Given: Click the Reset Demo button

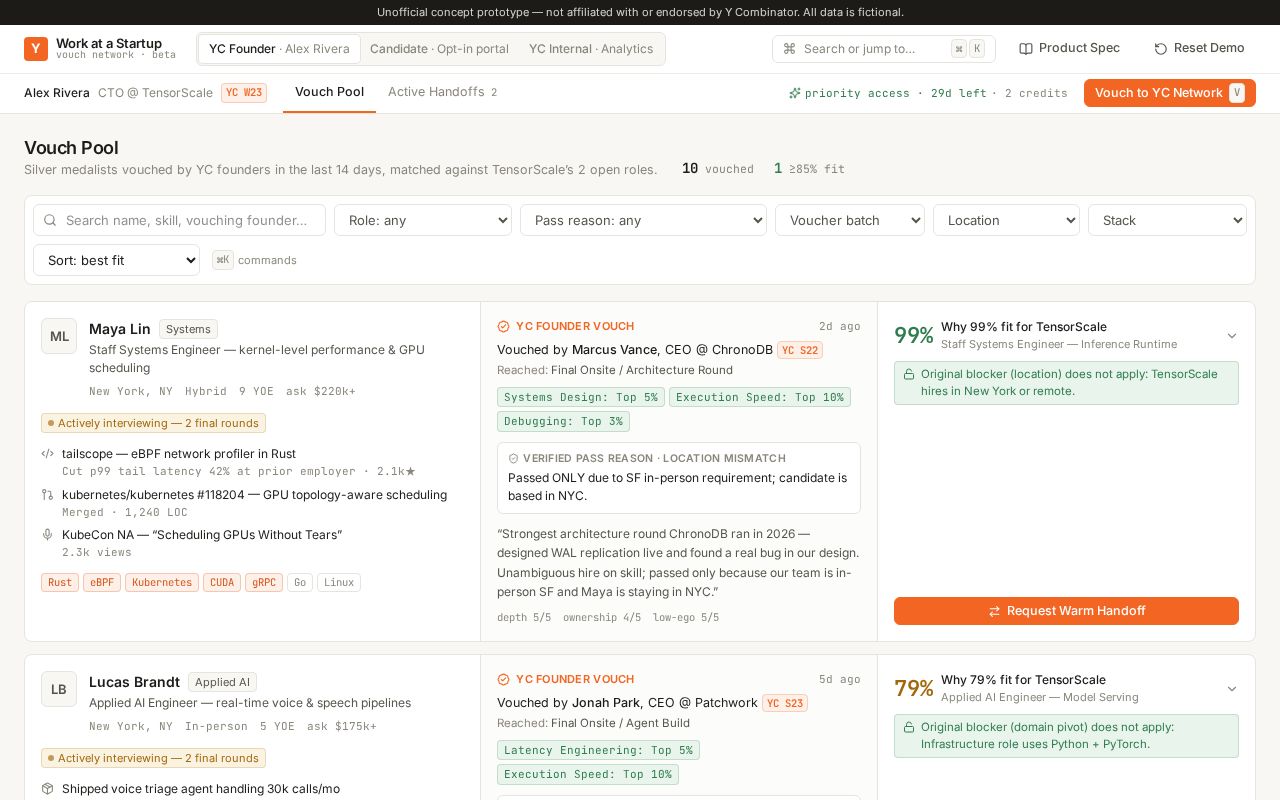Looking at the screenshot, I should (1199, 48).
